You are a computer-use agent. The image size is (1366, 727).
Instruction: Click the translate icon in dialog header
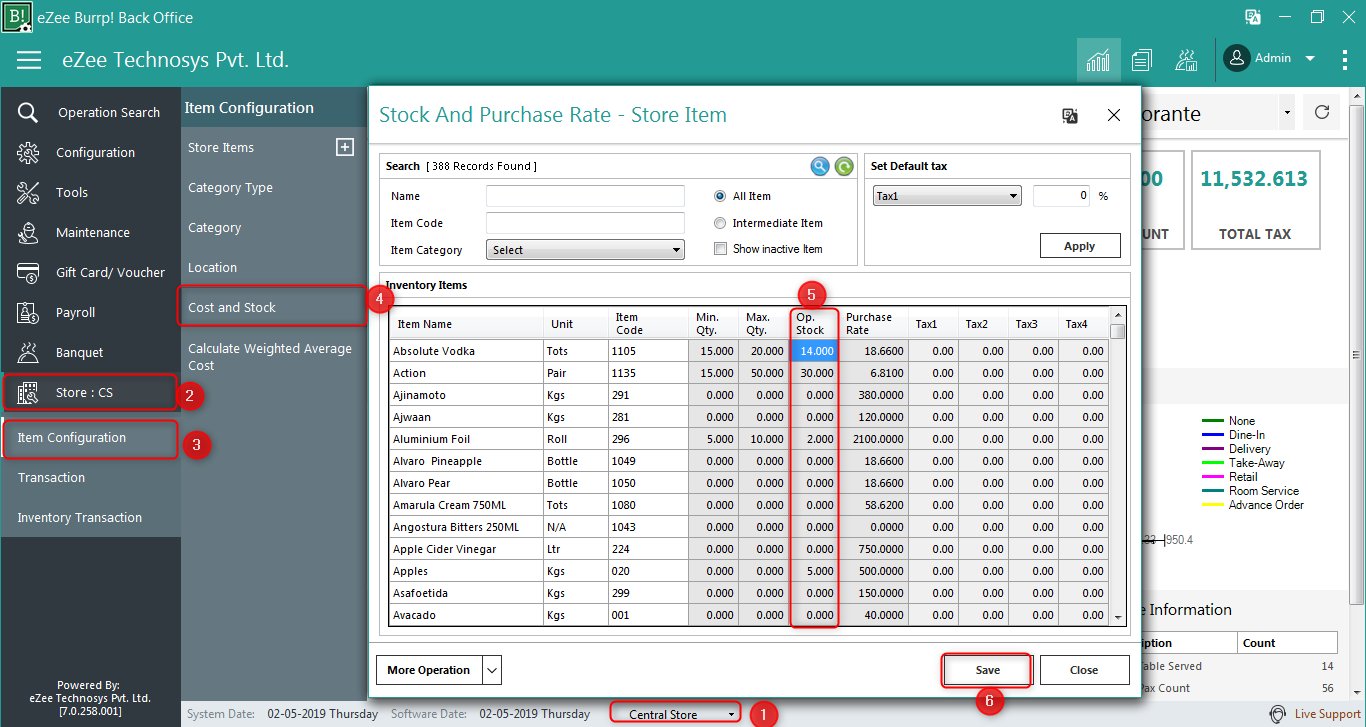click(x=1070, y=116)
